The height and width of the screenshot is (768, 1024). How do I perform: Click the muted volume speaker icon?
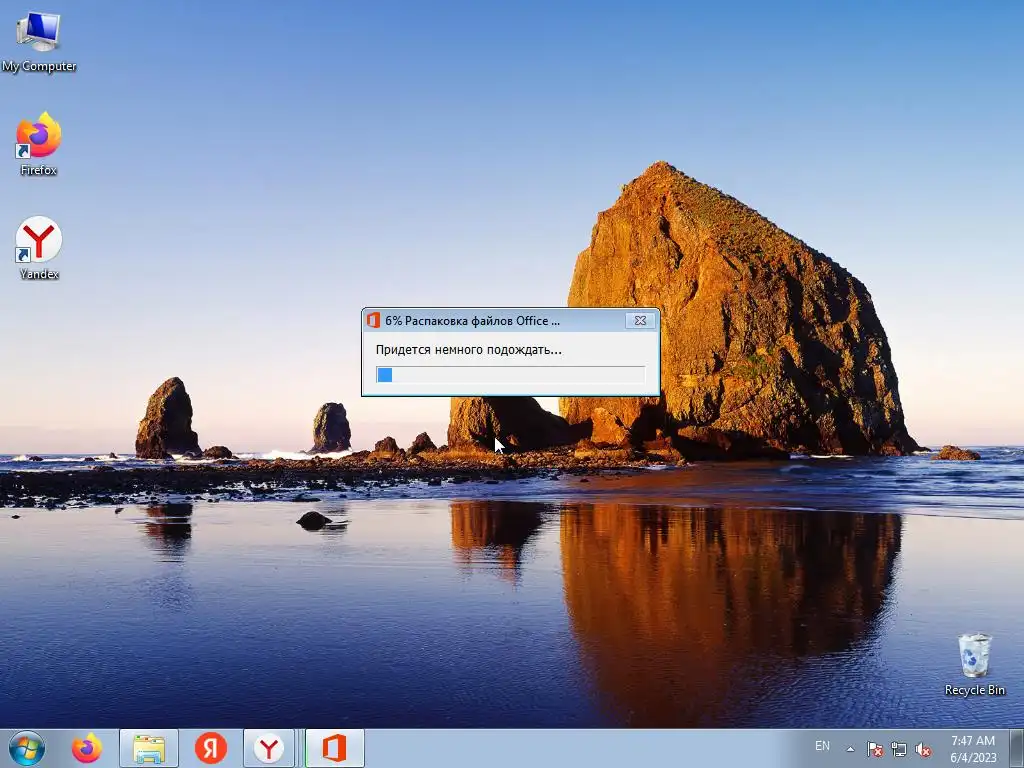[923, 749]
